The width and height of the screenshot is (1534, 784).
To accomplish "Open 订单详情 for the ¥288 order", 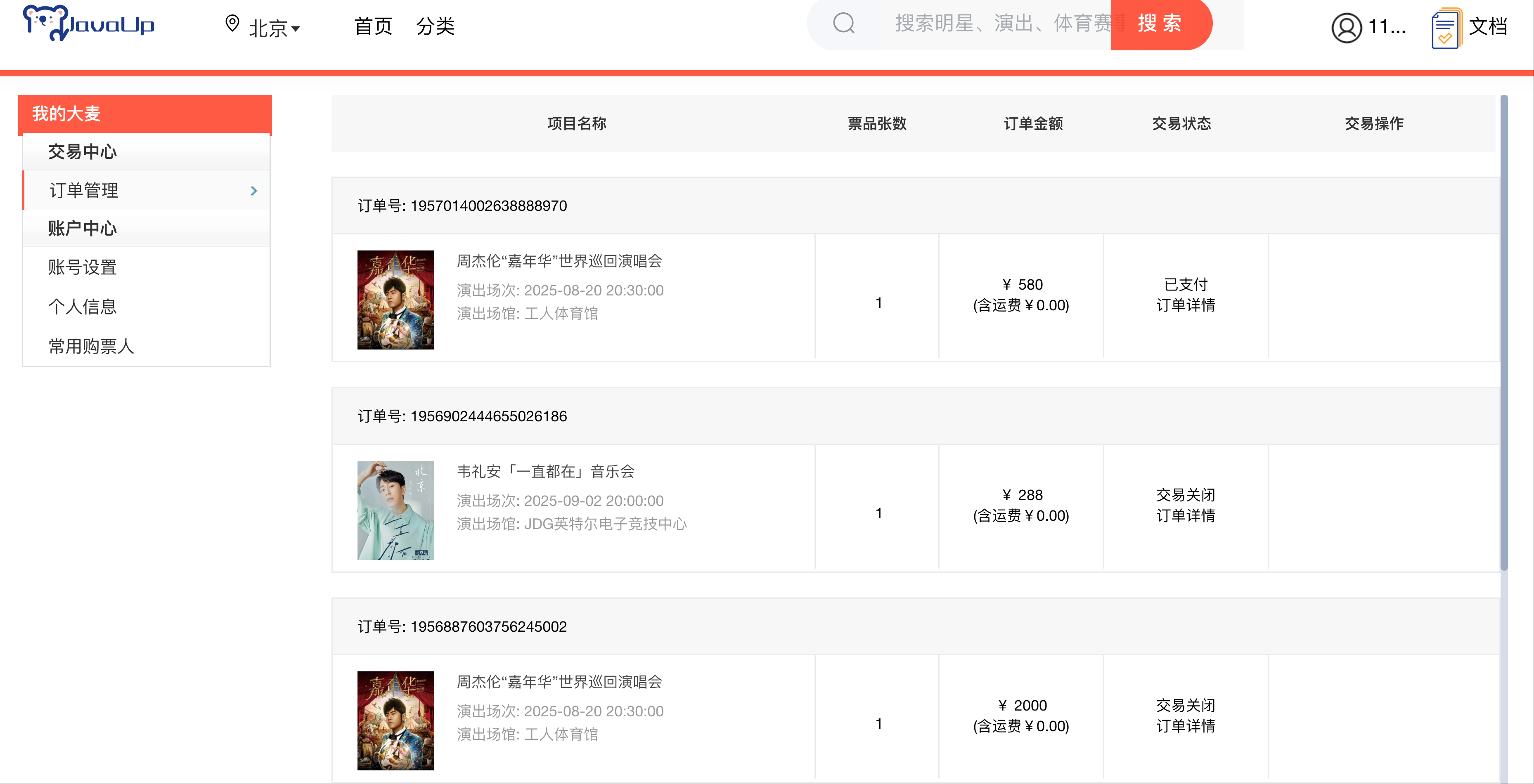I will tap(1185, 515).
